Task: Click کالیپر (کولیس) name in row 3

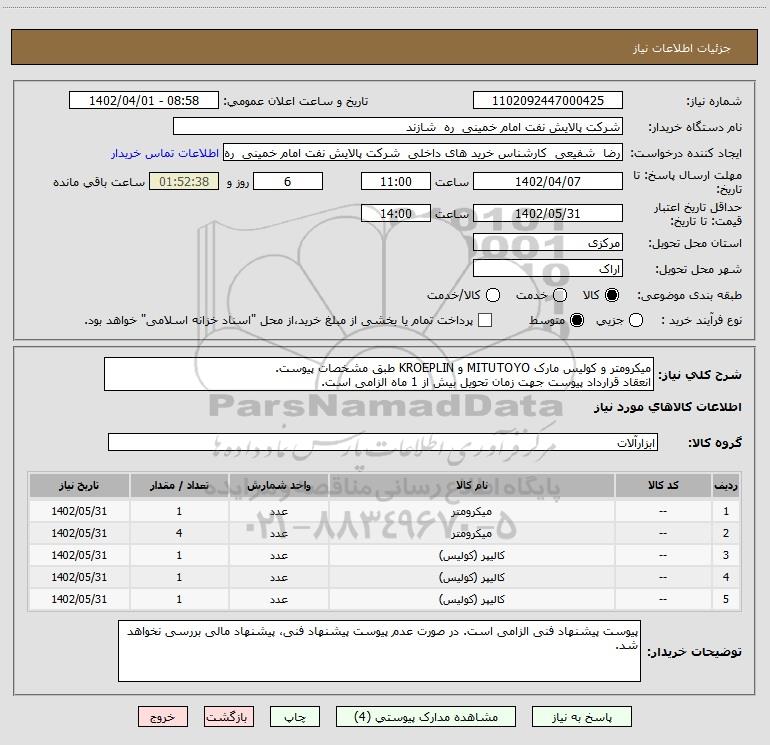Action: pos(471,555)
